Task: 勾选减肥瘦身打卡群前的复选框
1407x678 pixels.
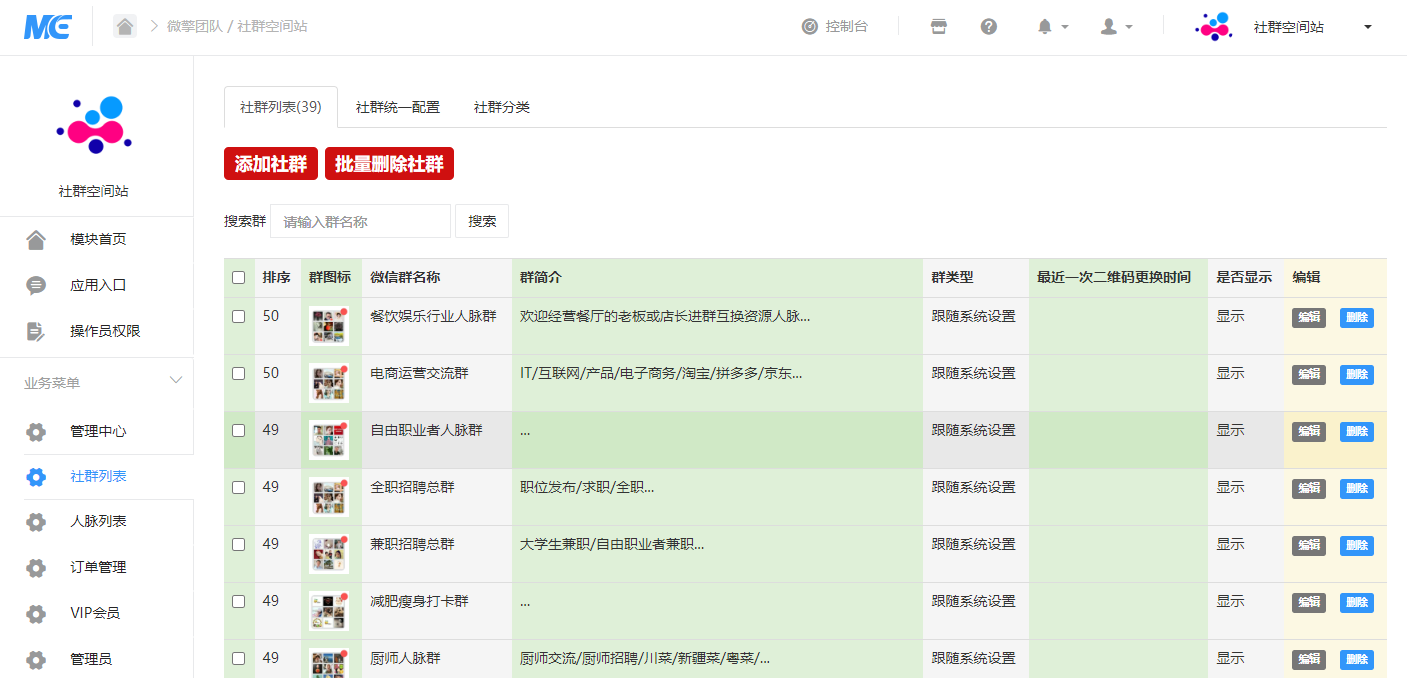Action: (x=238, y=602)
